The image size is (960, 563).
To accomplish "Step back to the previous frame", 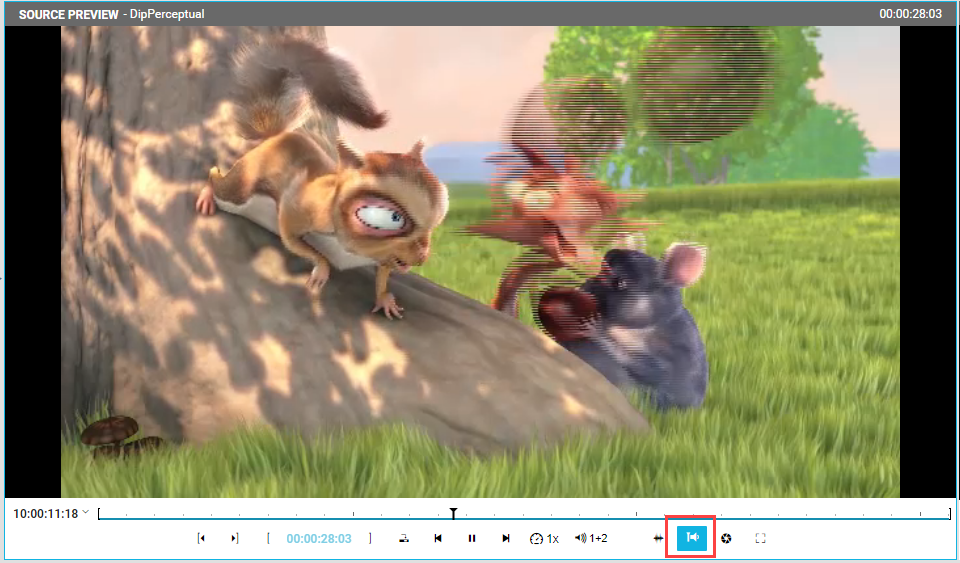I will (x=437, y=538).
